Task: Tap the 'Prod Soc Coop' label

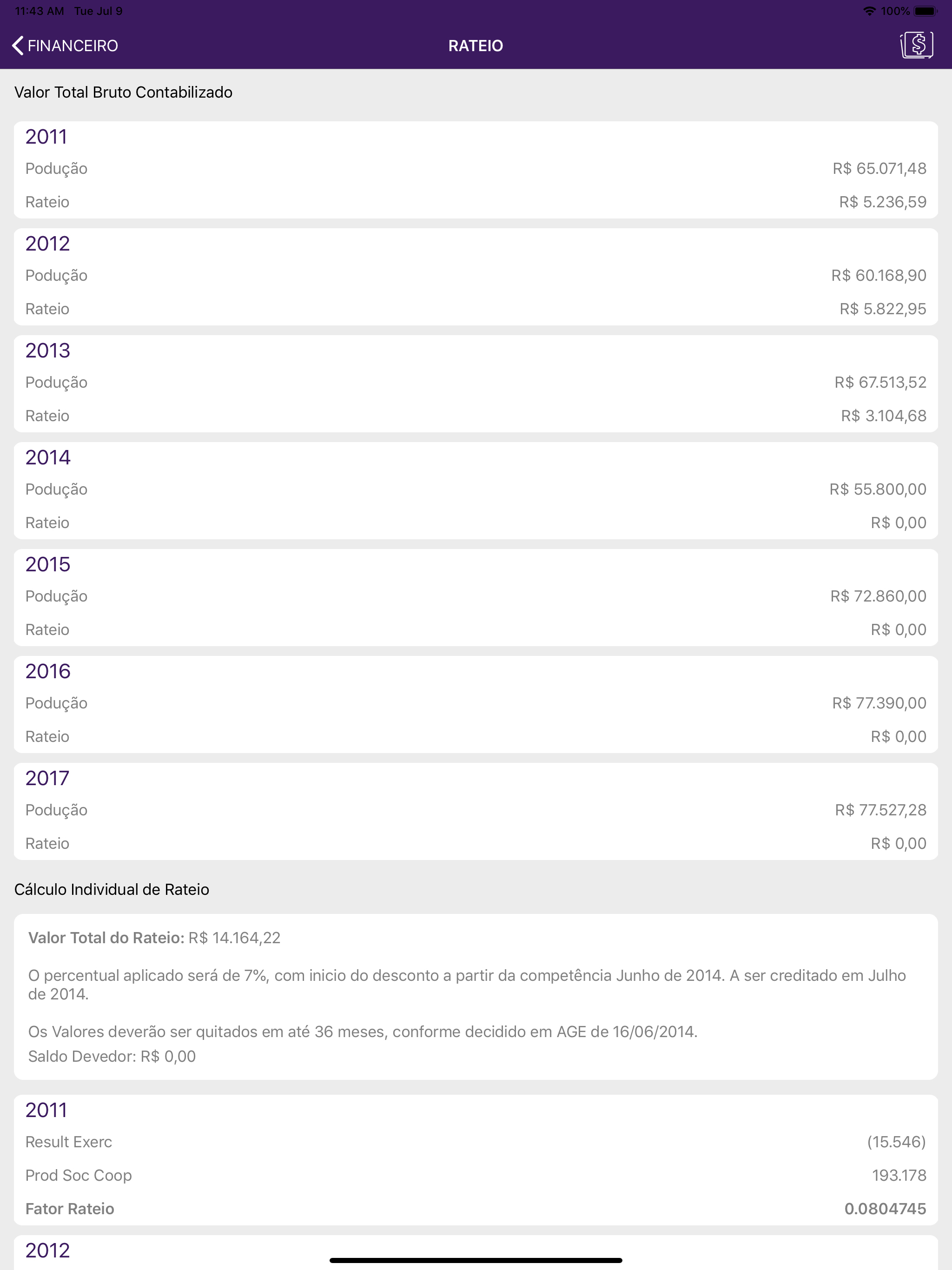Action: coord(79,1175)
